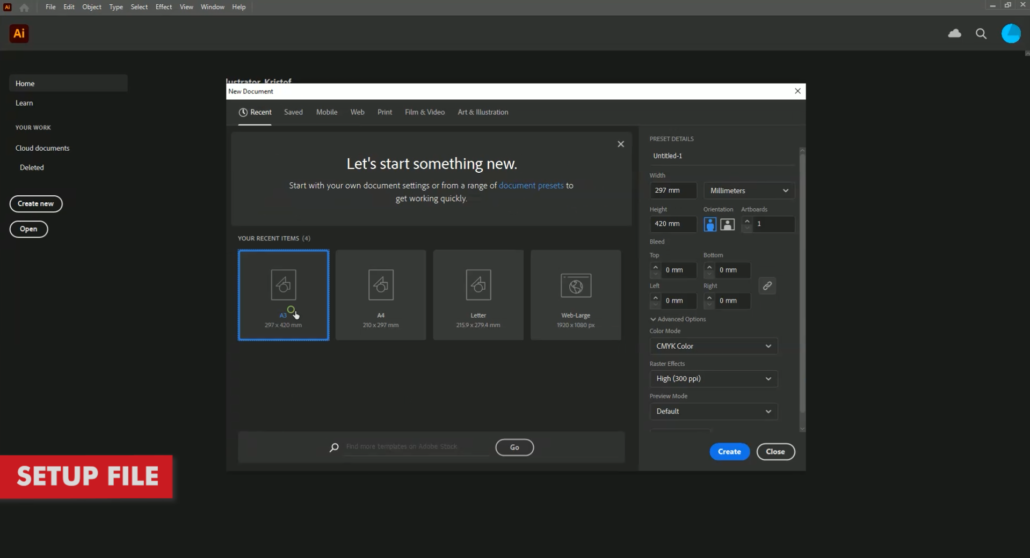Open the Raster Effects High (300 ppi) dropdown
Viewport: 1030px width, 558px height.
(x=713, y=379)
